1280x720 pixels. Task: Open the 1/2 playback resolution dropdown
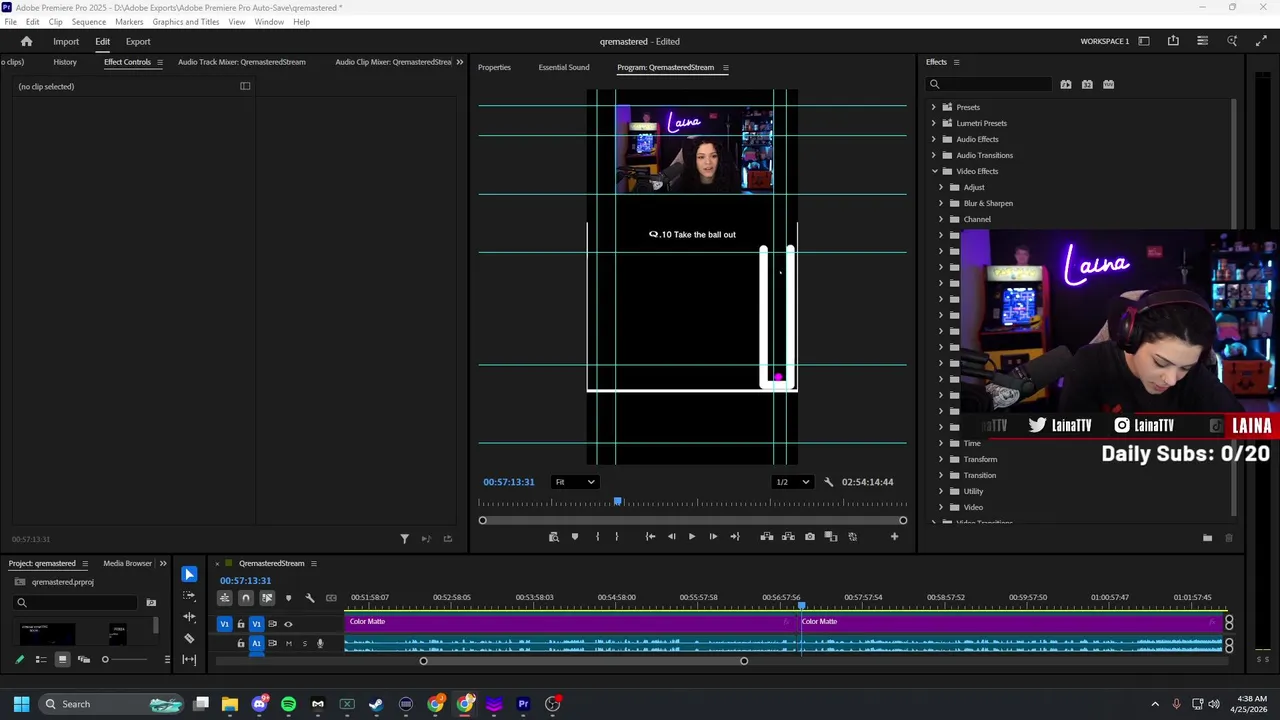pyautogui.click(x=792, y=482)
